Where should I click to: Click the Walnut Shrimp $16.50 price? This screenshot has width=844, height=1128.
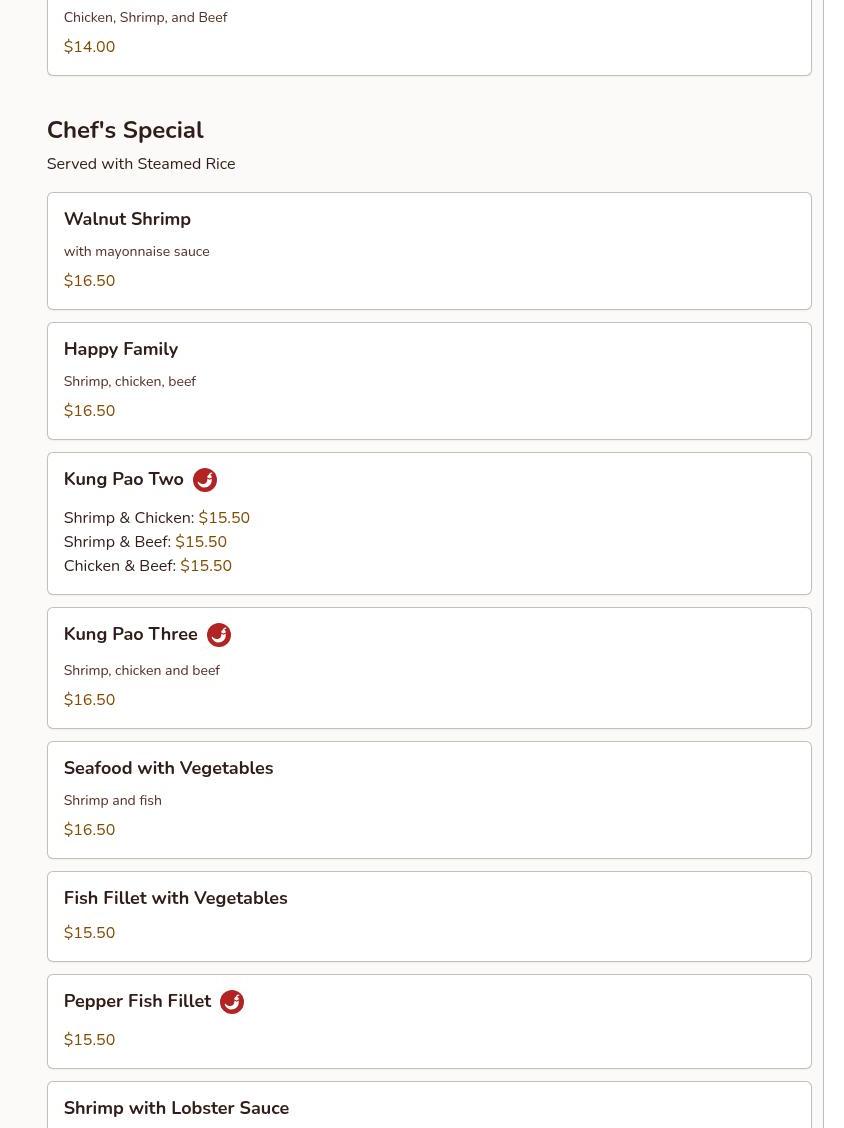coord(89,281)
